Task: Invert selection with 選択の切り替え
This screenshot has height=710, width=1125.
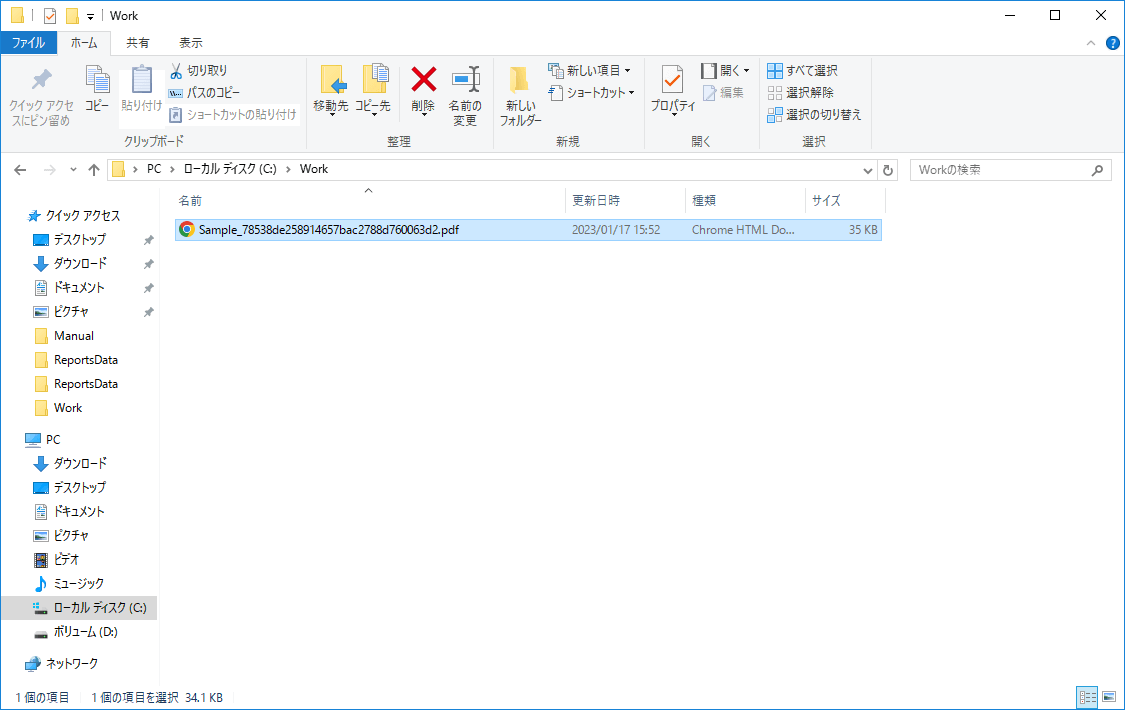Action: coord(814,115)
